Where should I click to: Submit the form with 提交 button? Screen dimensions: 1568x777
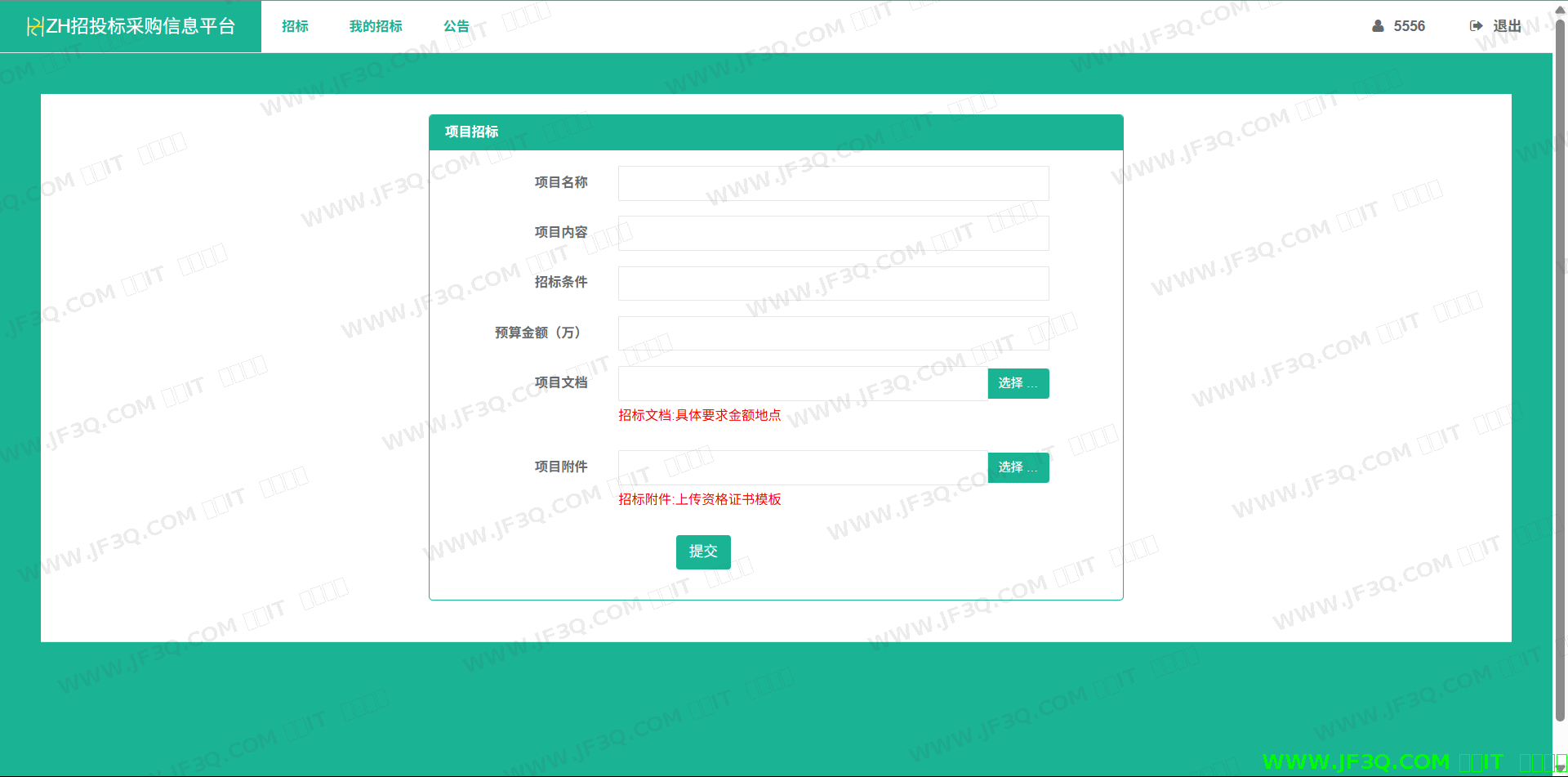pos(703,552)
